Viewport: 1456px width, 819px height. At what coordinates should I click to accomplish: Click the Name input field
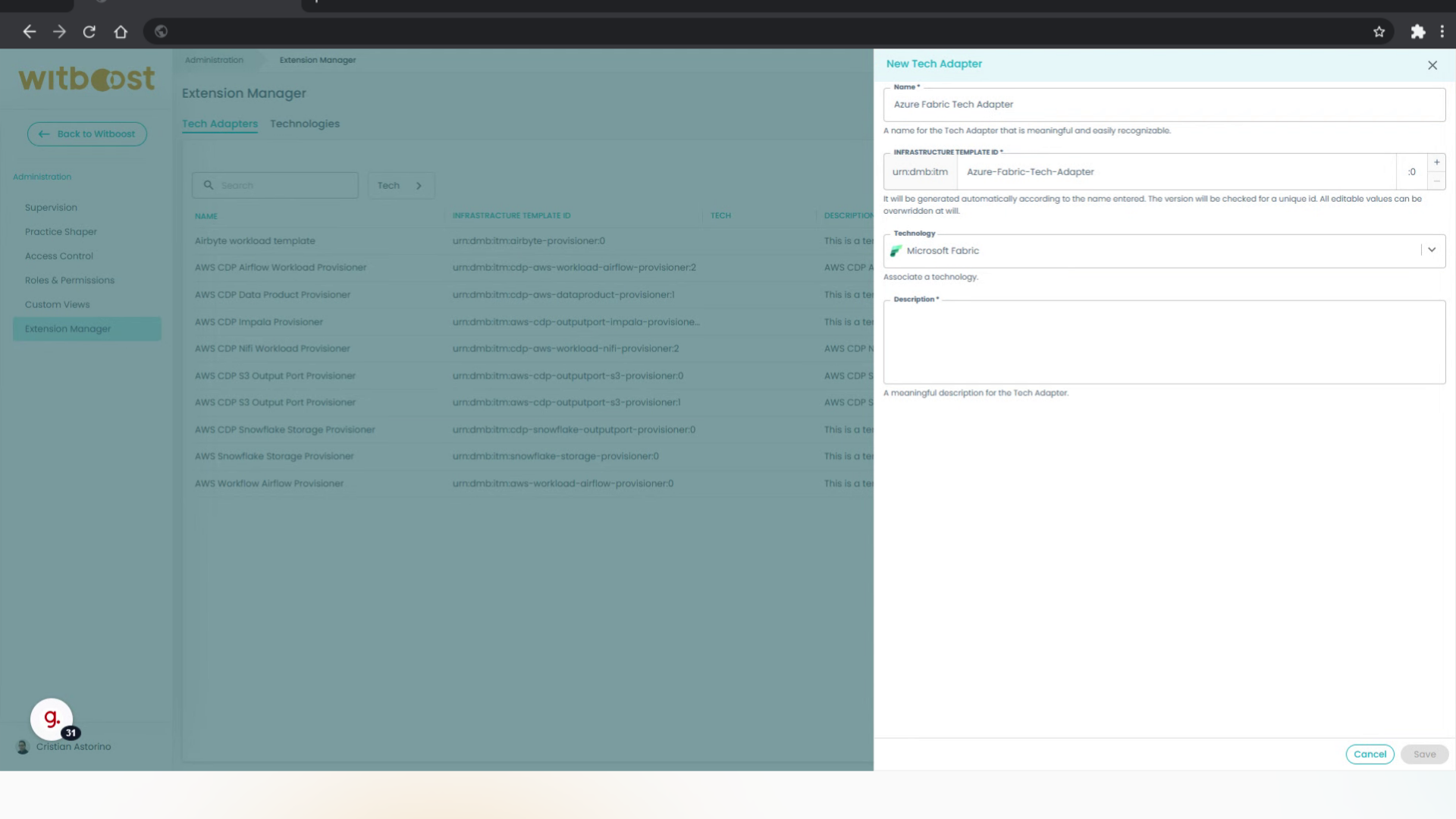click(1163, 105)
